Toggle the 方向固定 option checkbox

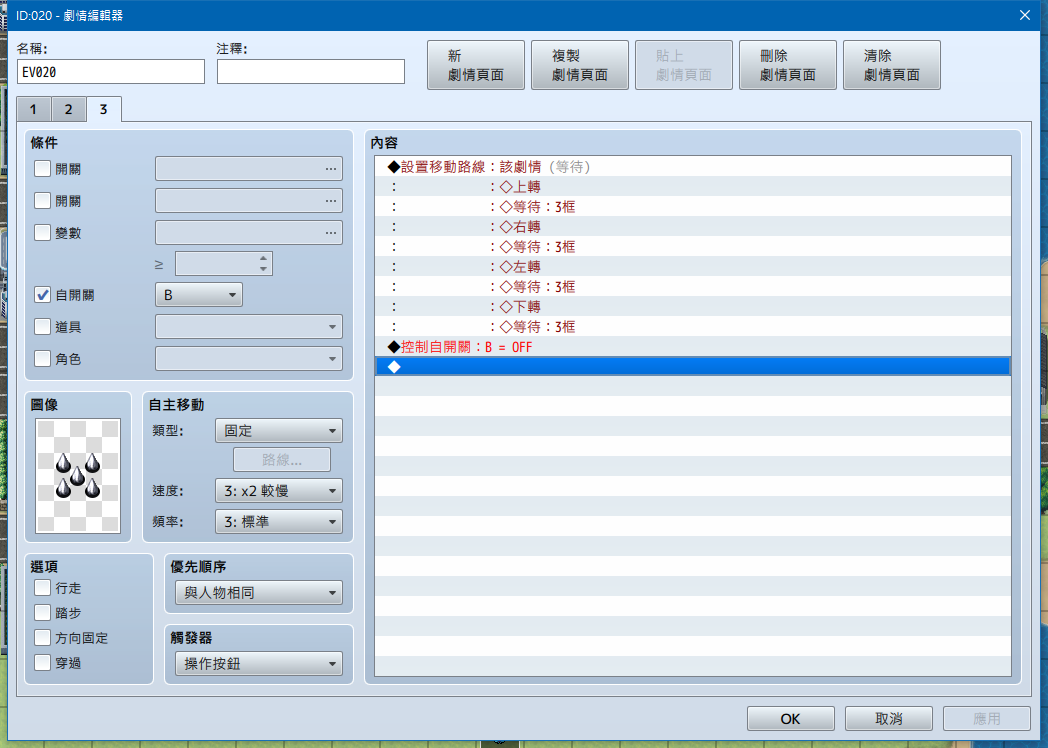pos(42,638)
